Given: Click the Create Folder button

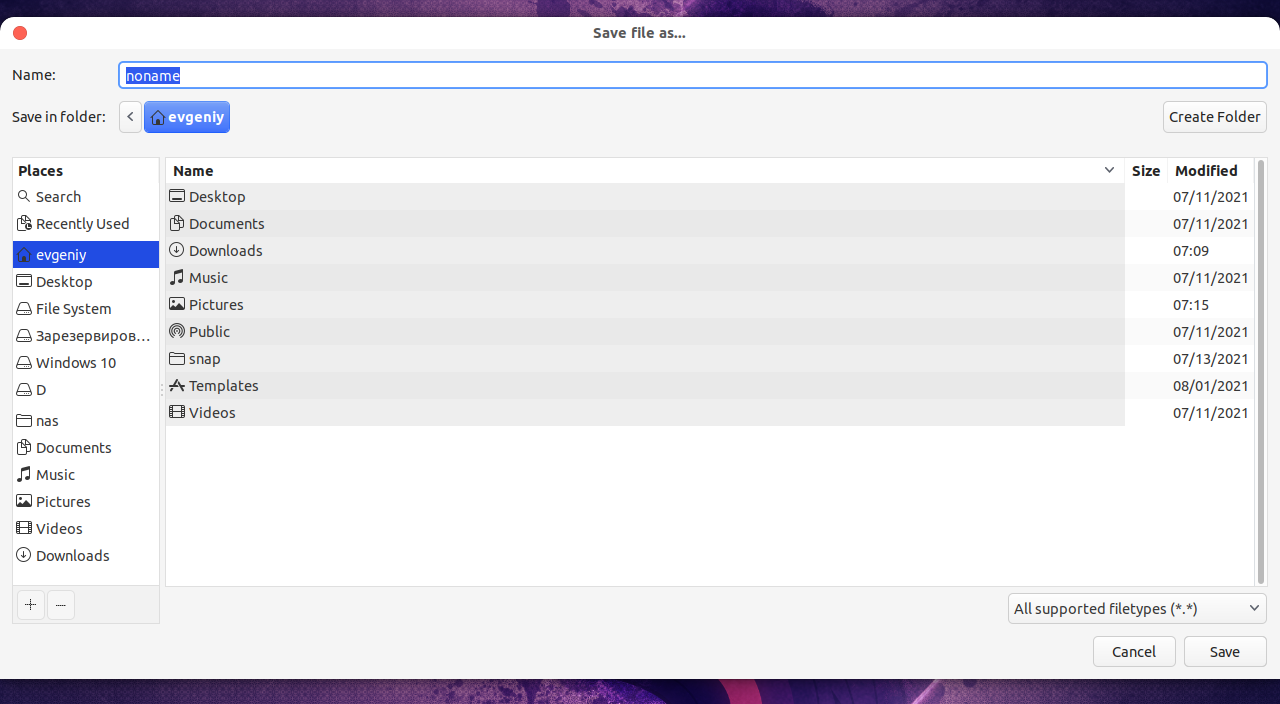Looking at the screenshot, I should coord(1214,116).
